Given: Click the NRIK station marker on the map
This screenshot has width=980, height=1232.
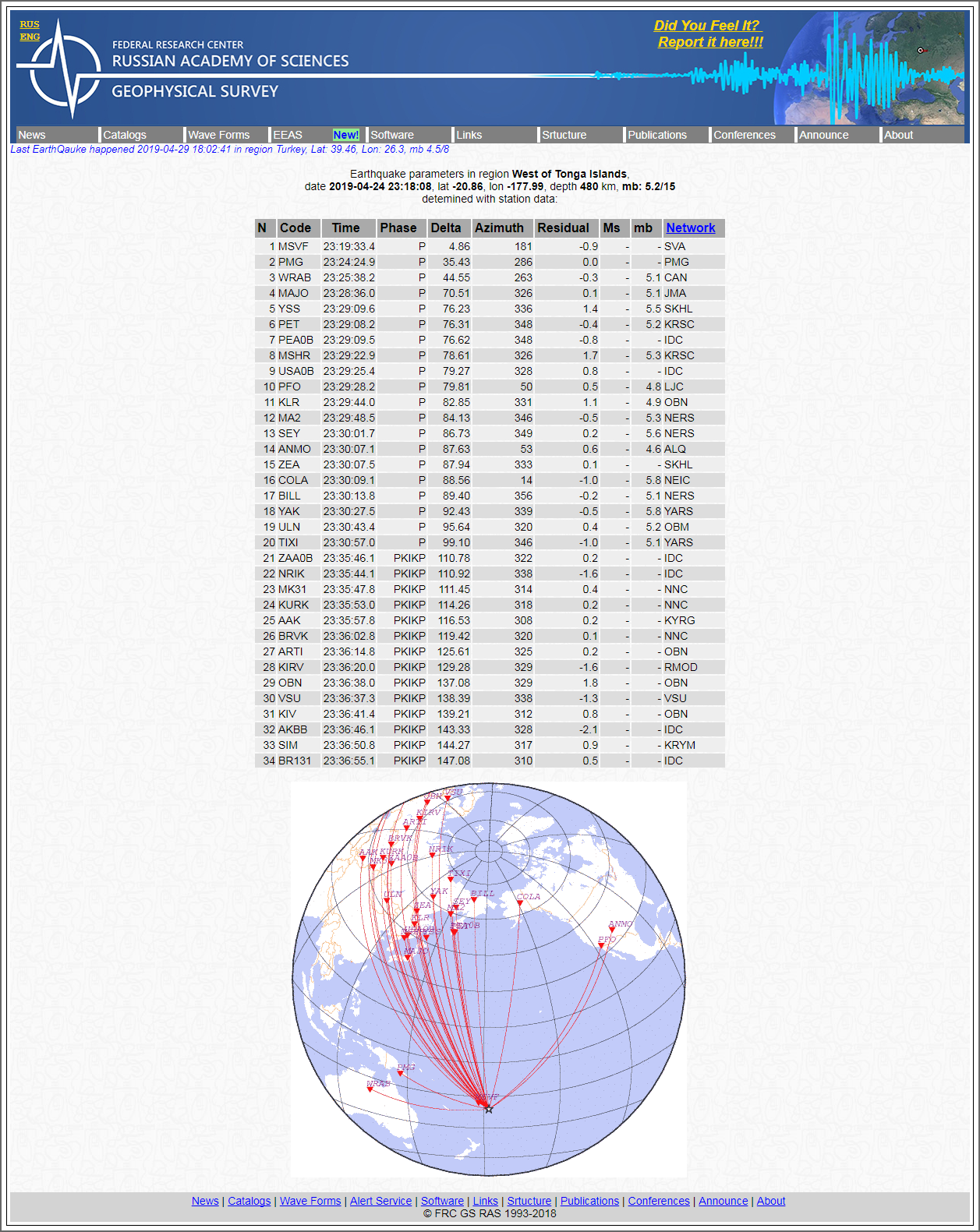Looking at the screenshot, I should (432, 856).
